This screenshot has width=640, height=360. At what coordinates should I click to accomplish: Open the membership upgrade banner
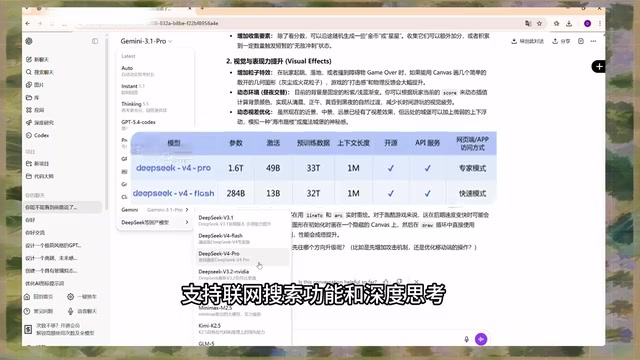pos(61,329)
